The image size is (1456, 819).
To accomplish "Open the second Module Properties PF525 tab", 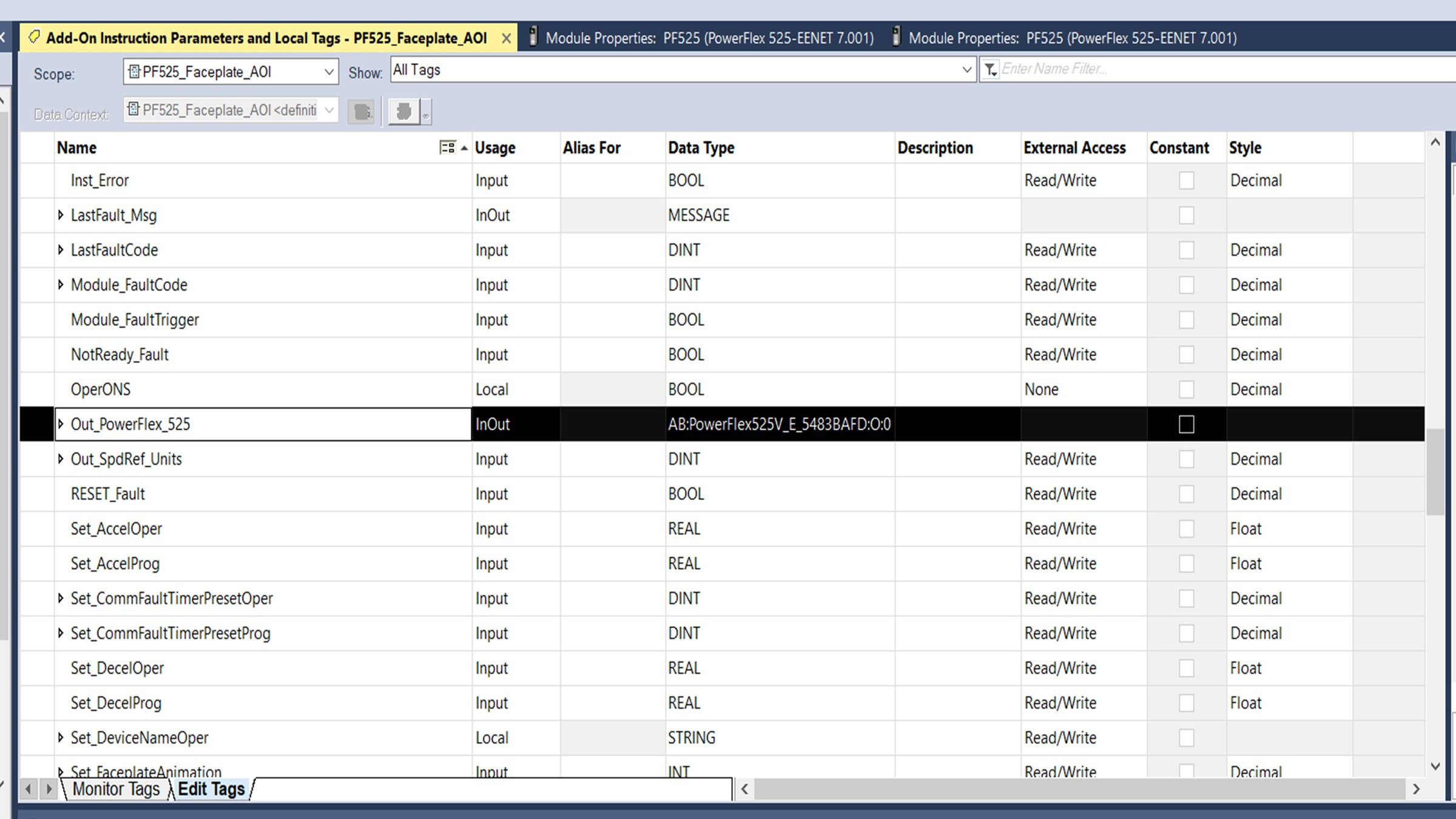I will [x=1065, y=38].
